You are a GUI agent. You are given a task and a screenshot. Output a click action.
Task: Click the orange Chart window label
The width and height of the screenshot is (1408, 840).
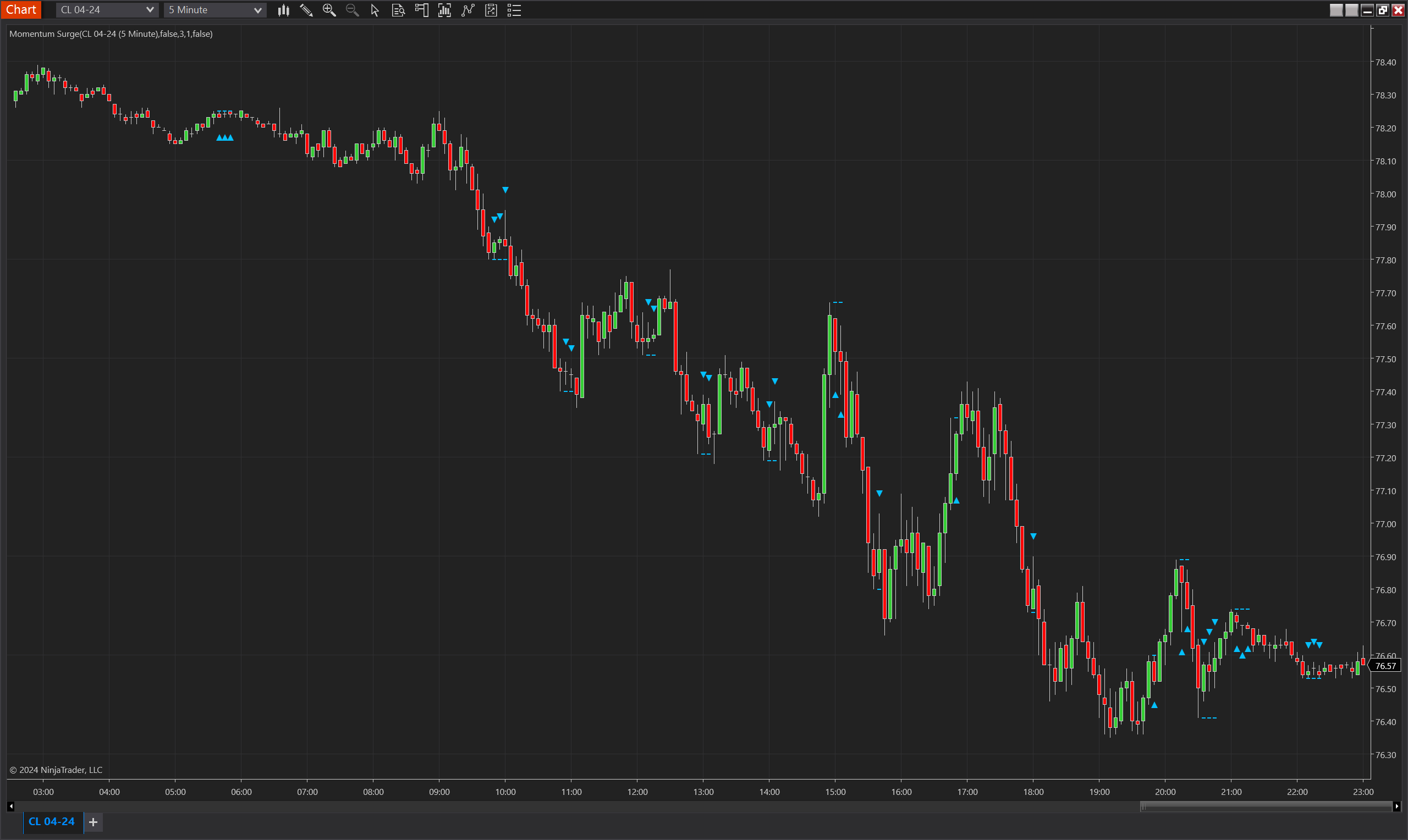pos(21,10)
